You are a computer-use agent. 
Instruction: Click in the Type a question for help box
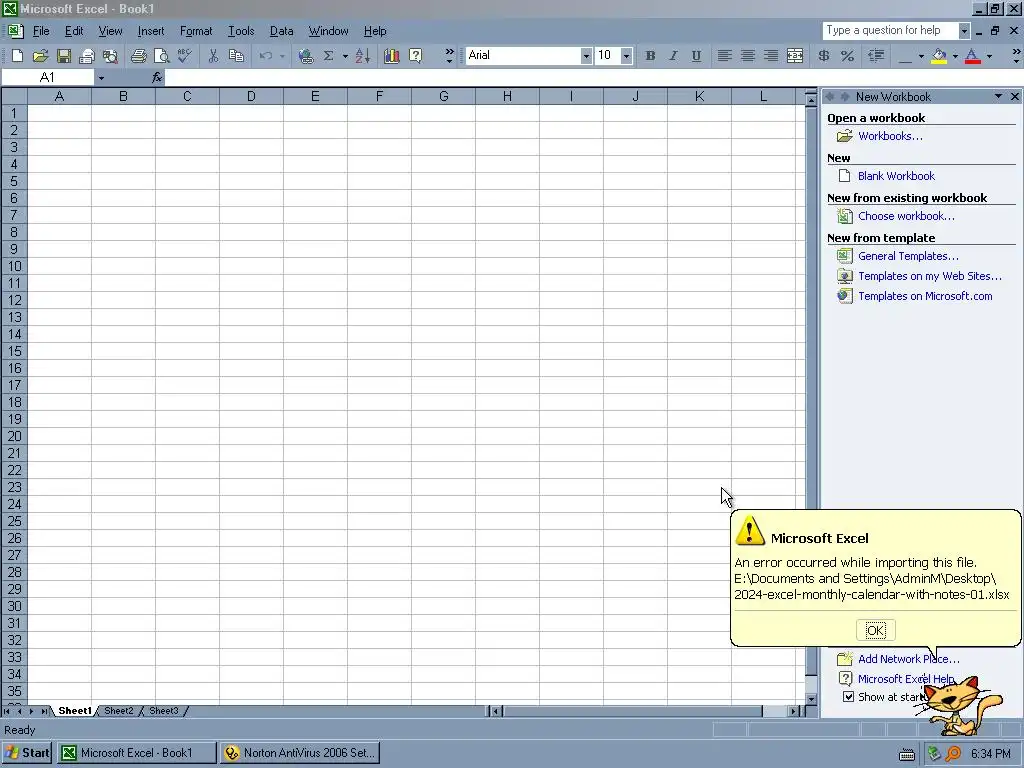tap(890, 31)
